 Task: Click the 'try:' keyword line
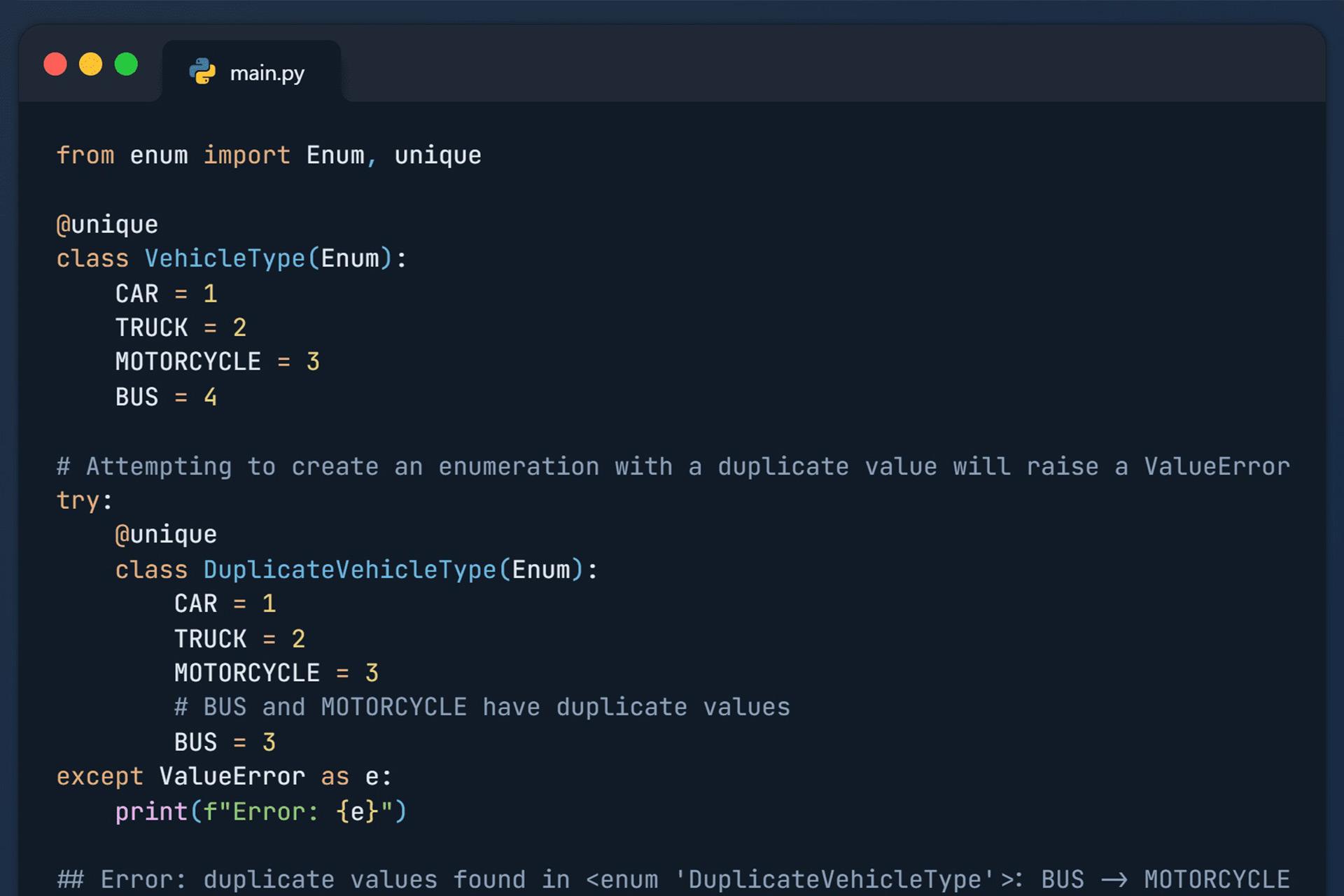[x=84, y=501]
